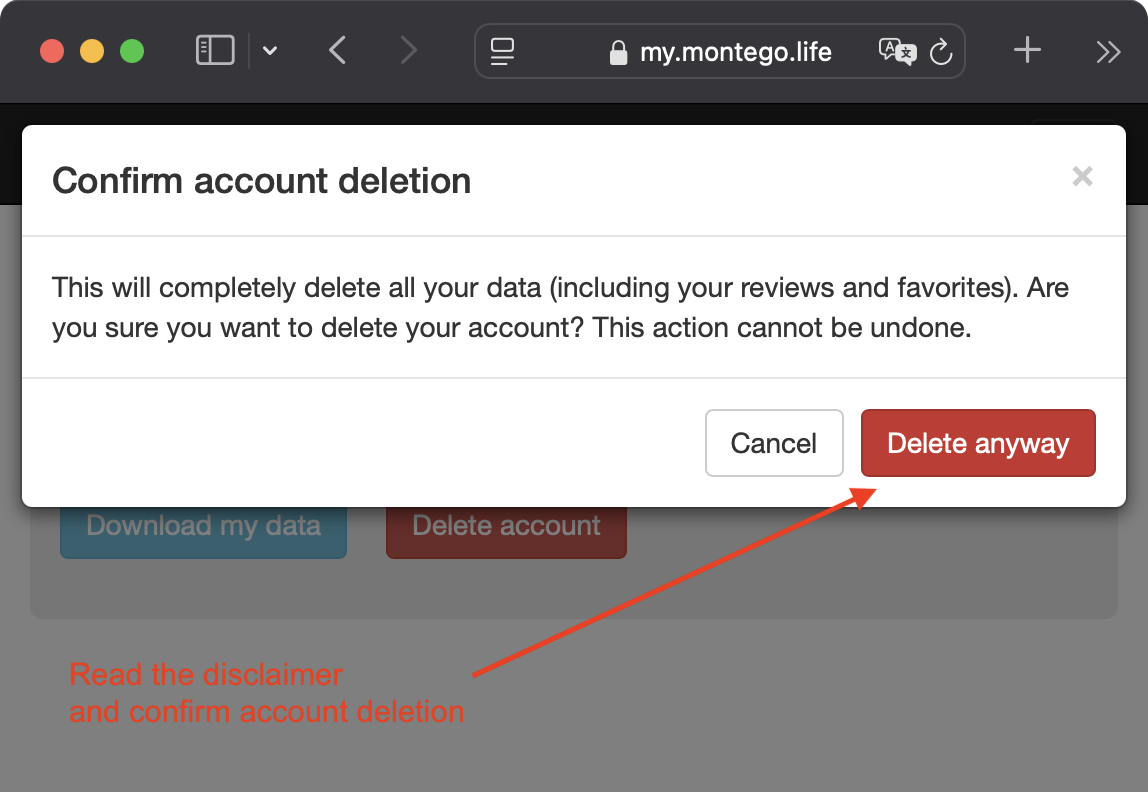1148x792 pixels.
Task: Confirm deletion with Delete anyway
Action: coord(977,443)
